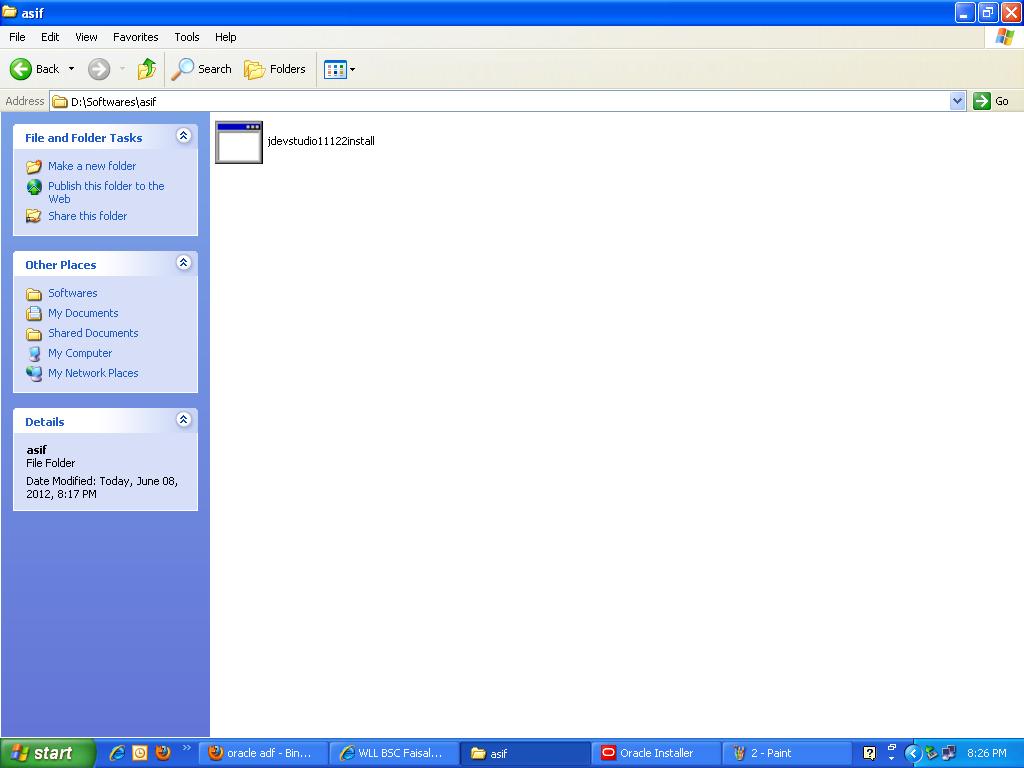This screenshot has width=1024, height=768.
Task: Click the new folder icon in tasks
Action: tap(34, 167)
